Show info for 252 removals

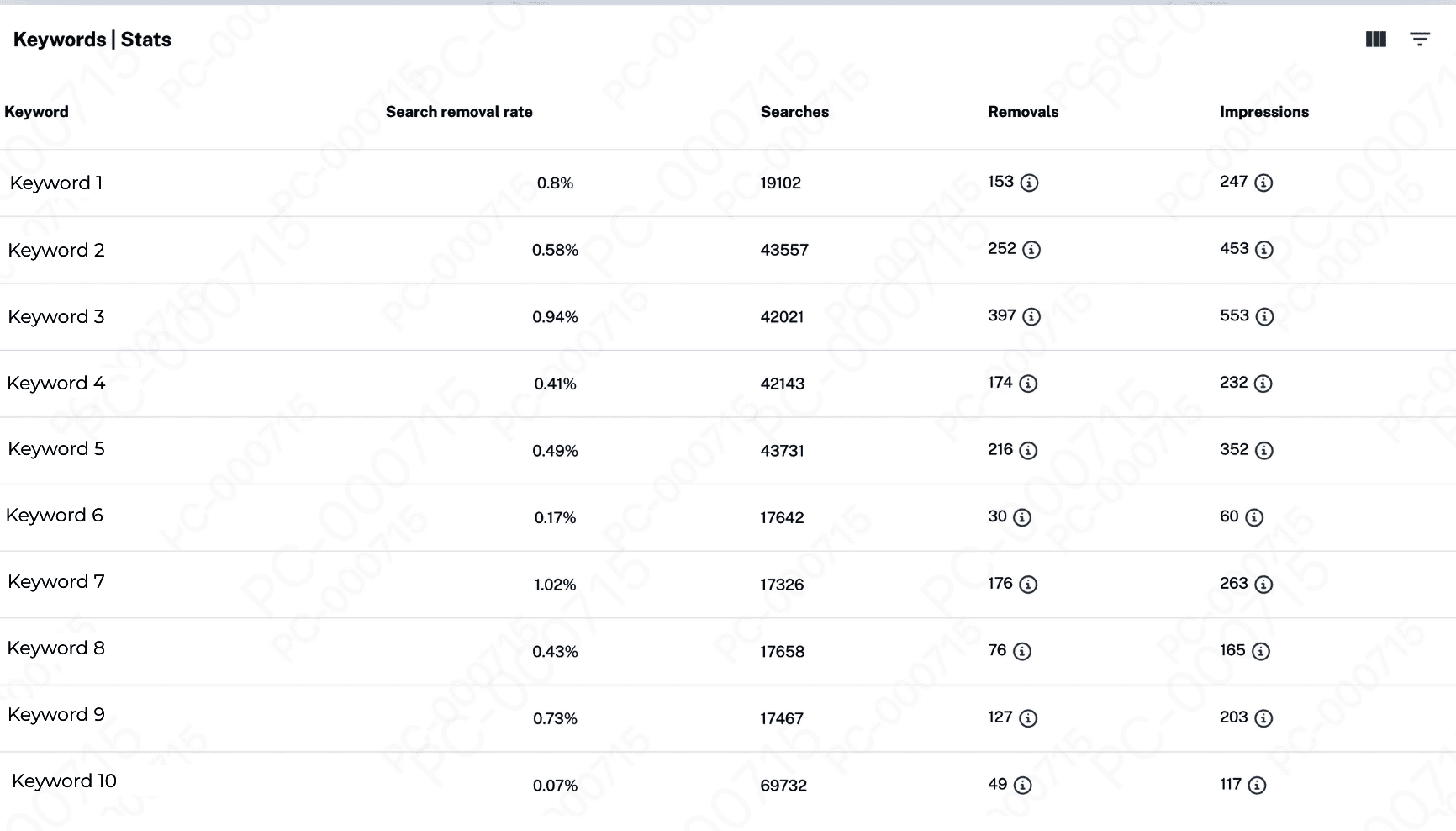pos(1031,250)
